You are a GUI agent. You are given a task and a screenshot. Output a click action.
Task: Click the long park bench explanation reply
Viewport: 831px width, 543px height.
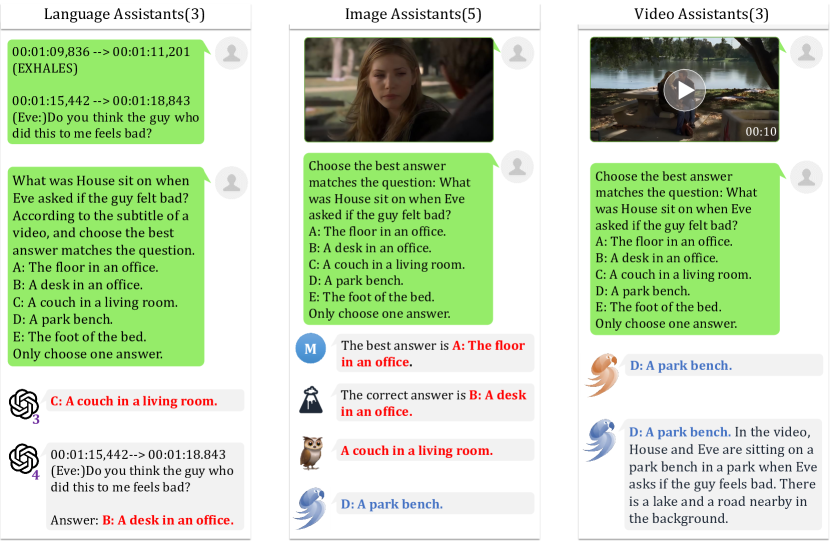(x=723, y=475)
